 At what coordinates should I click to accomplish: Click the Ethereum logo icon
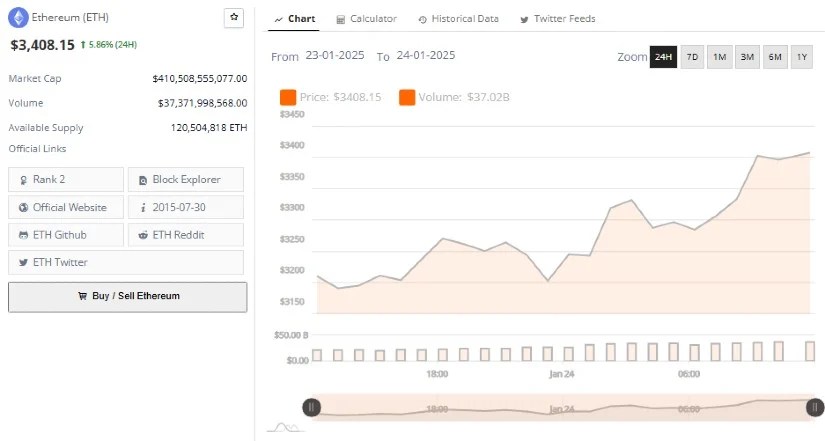coord(18,17)
